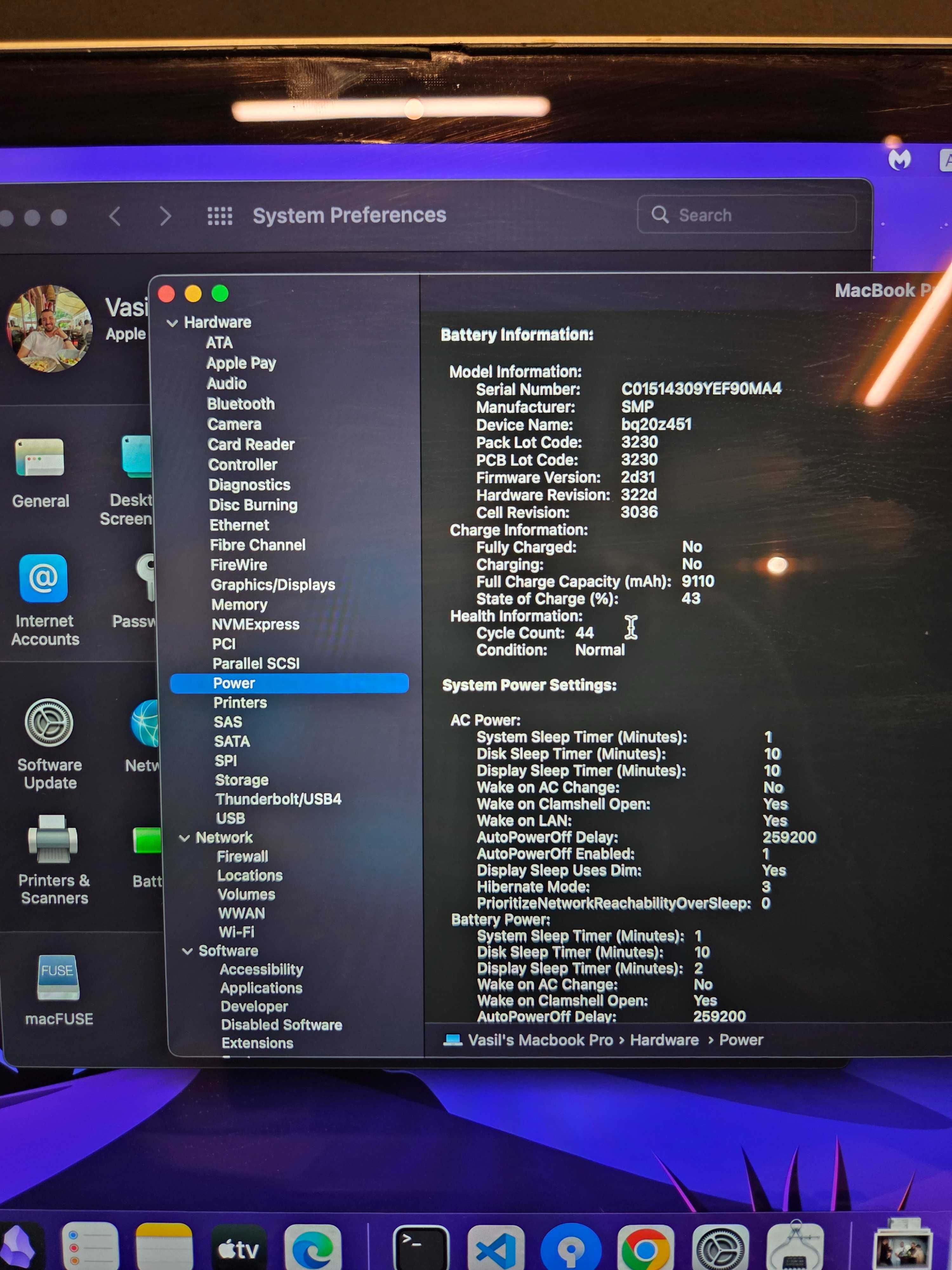The image size is (952, 1270).
Task: Close the System Information window with red button
Action: coord(166,294)
